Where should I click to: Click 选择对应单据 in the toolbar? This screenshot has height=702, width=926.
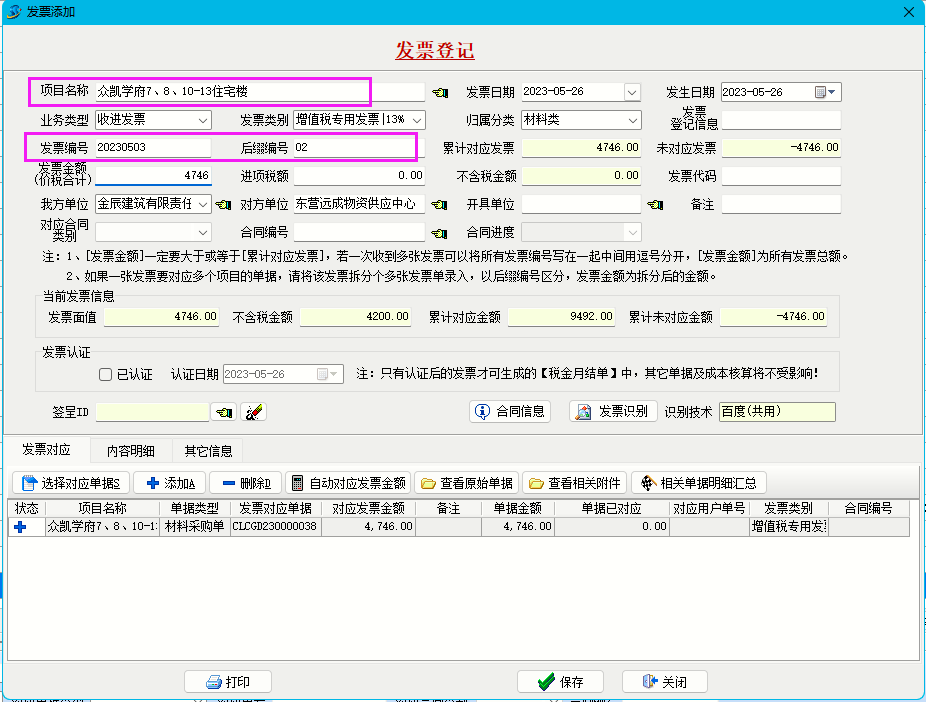(x=70, y=483)
